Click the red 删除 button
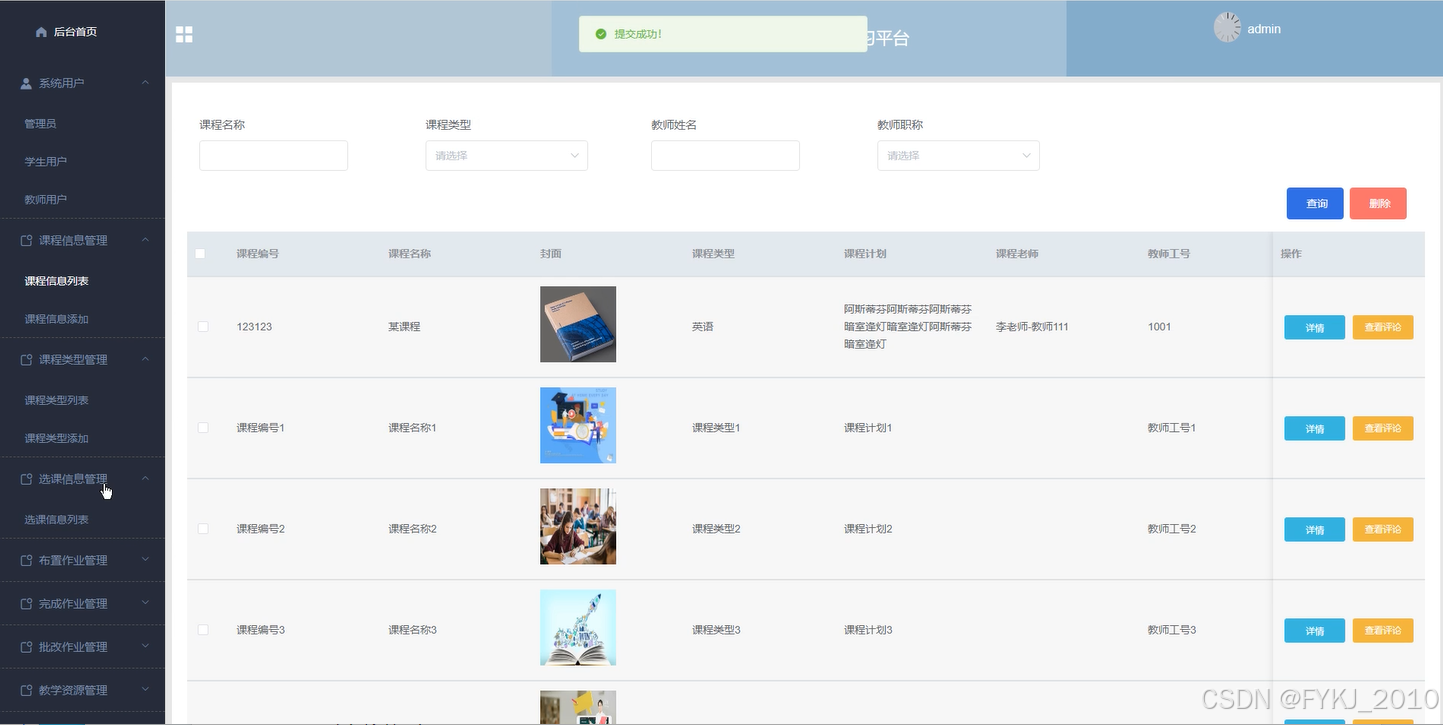Screen dimensions: 1443x725 1378,203
